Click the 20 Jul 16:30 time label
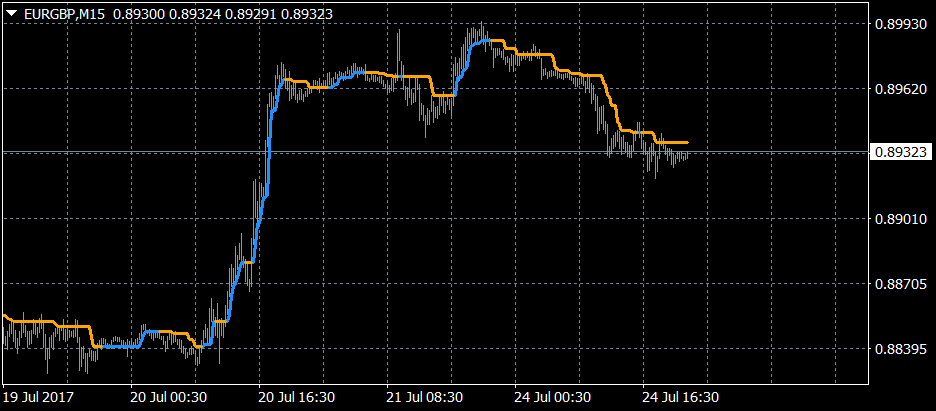This screenshot has height=411, width=936. coord(297,397)
